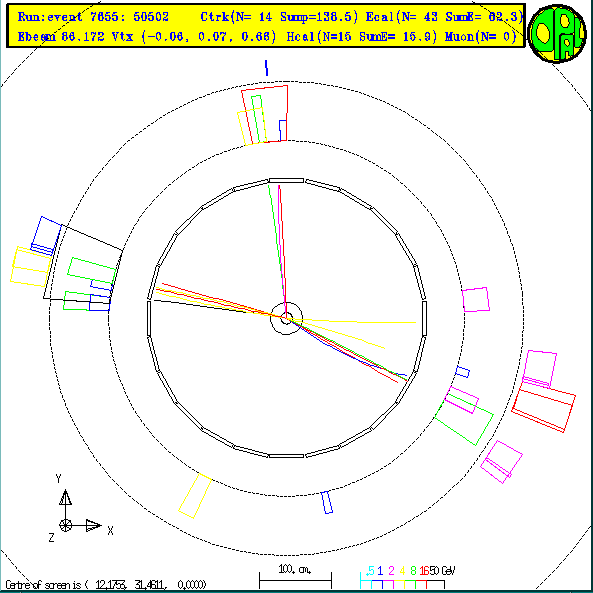Image resolution: width=593 pixels, height=593 pixels.
Task: Click the blue 1 GeV legend label
Action: click(x=380, y=570)
